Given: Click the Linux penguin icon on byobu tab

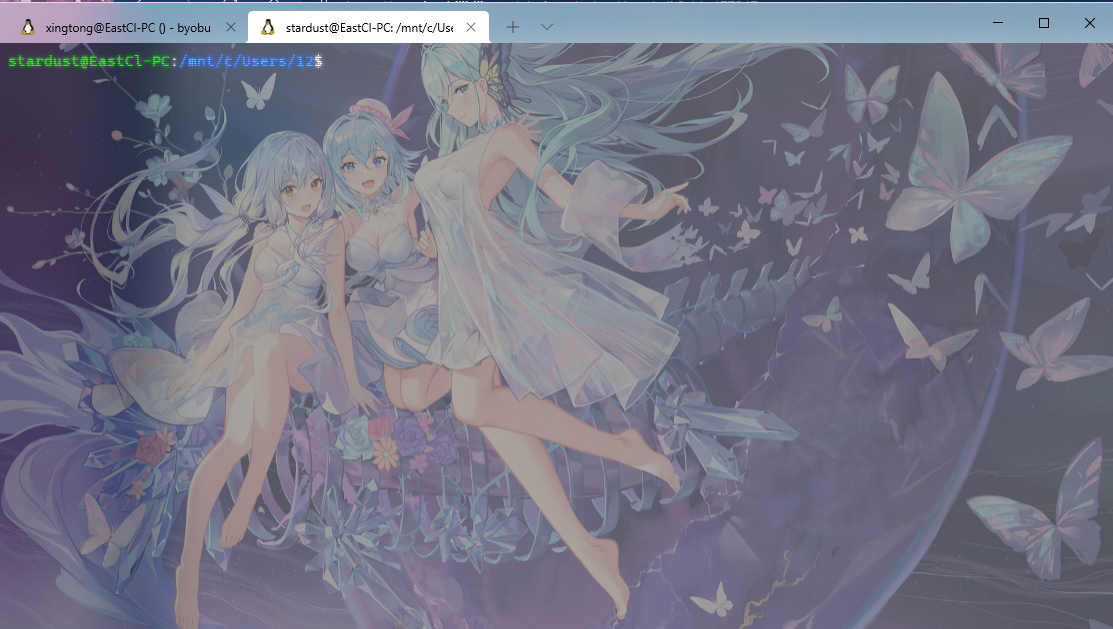Looking at the screenshot, I should [28, 28].
